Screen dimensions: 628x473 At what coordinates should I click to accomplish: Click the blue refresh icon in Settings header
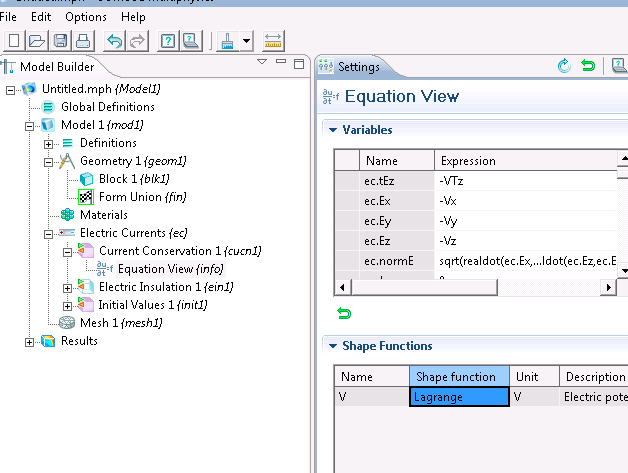coord(564,67)
